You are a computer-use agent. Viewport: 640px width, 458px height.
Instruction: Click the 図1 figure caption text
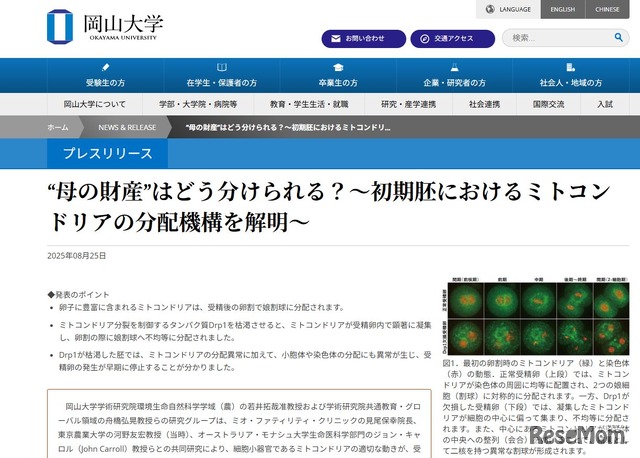536,407
